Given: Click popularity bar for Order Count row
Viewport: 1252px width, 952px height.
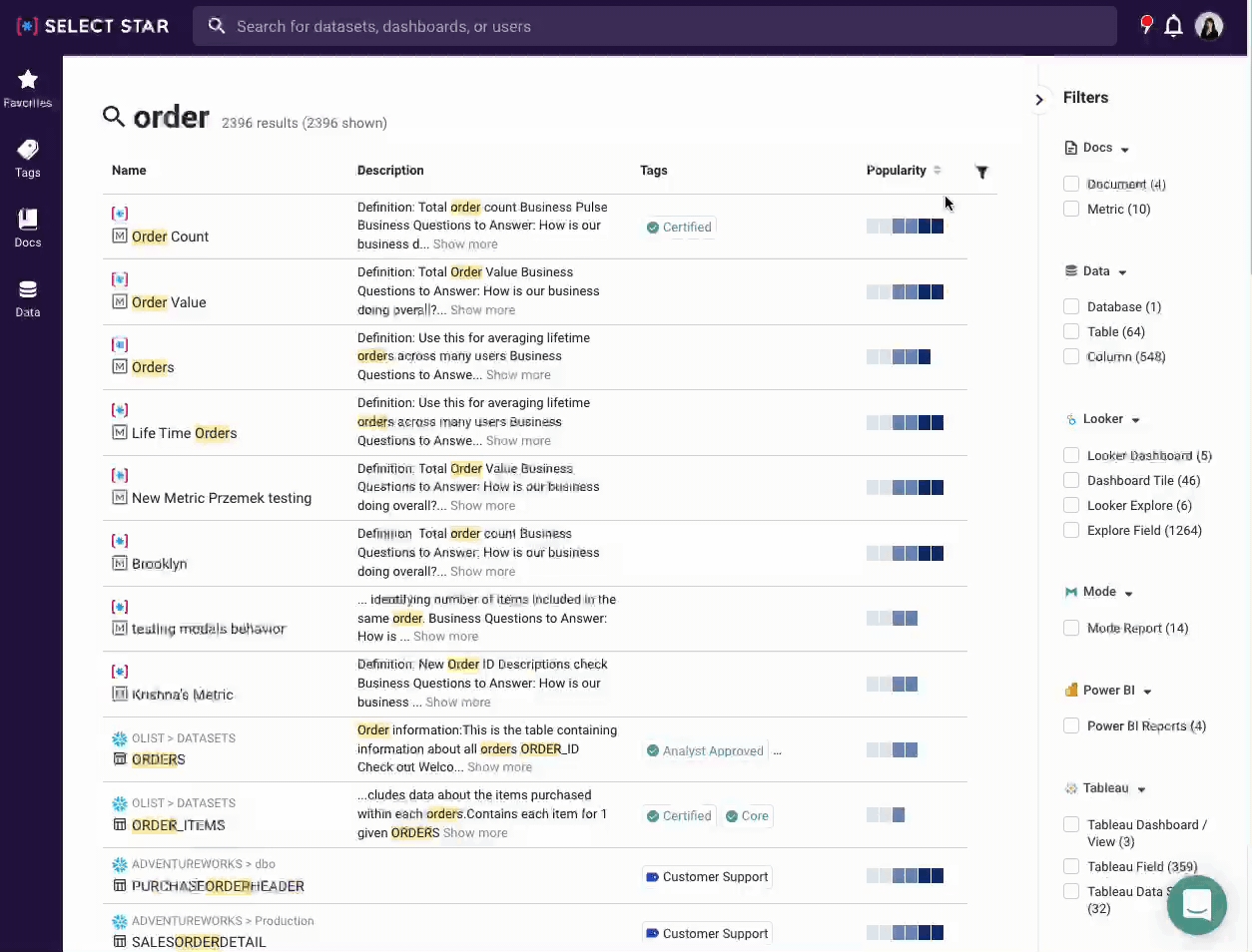Looking at the screenshot, I should 905,227.
